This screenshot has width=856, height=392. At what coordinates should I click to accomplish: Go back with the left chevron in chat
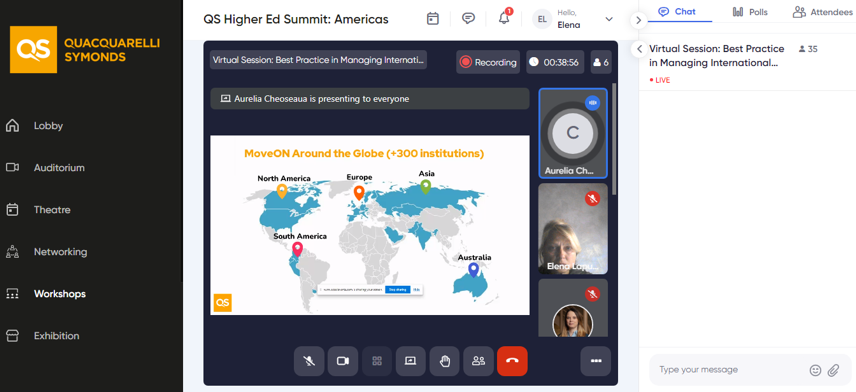click(x=639, y=49)
